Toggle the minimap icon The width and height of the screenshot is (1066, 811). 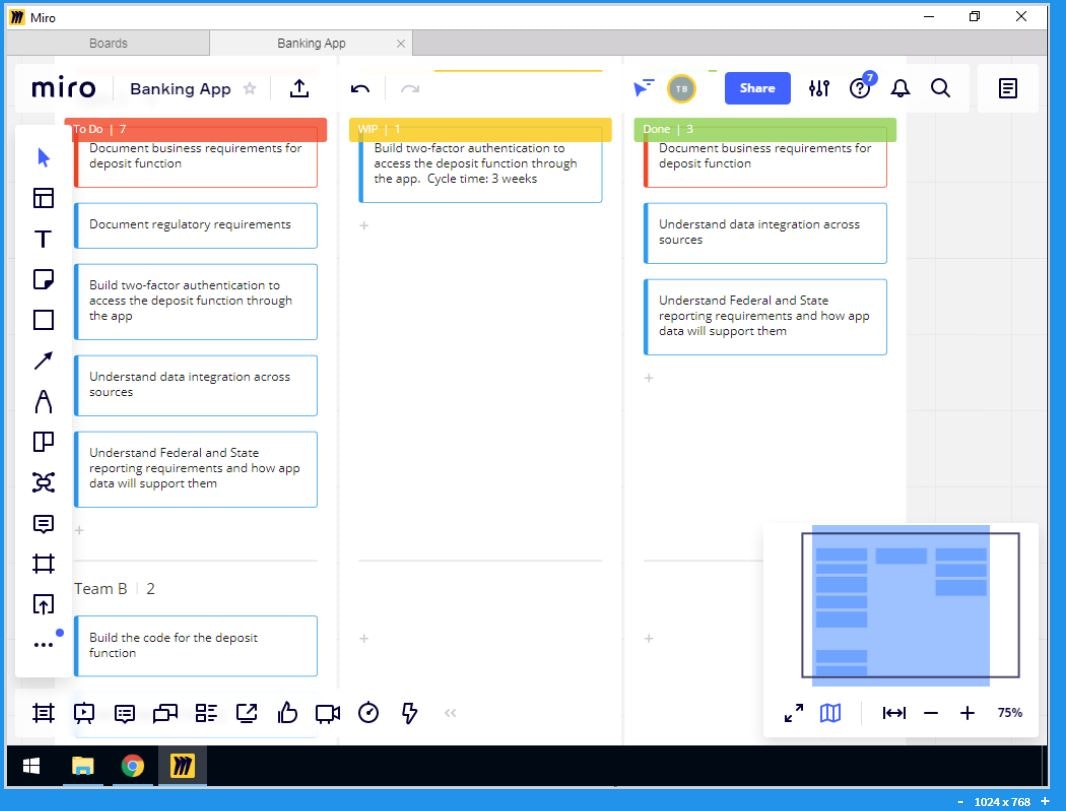point(830,712)
